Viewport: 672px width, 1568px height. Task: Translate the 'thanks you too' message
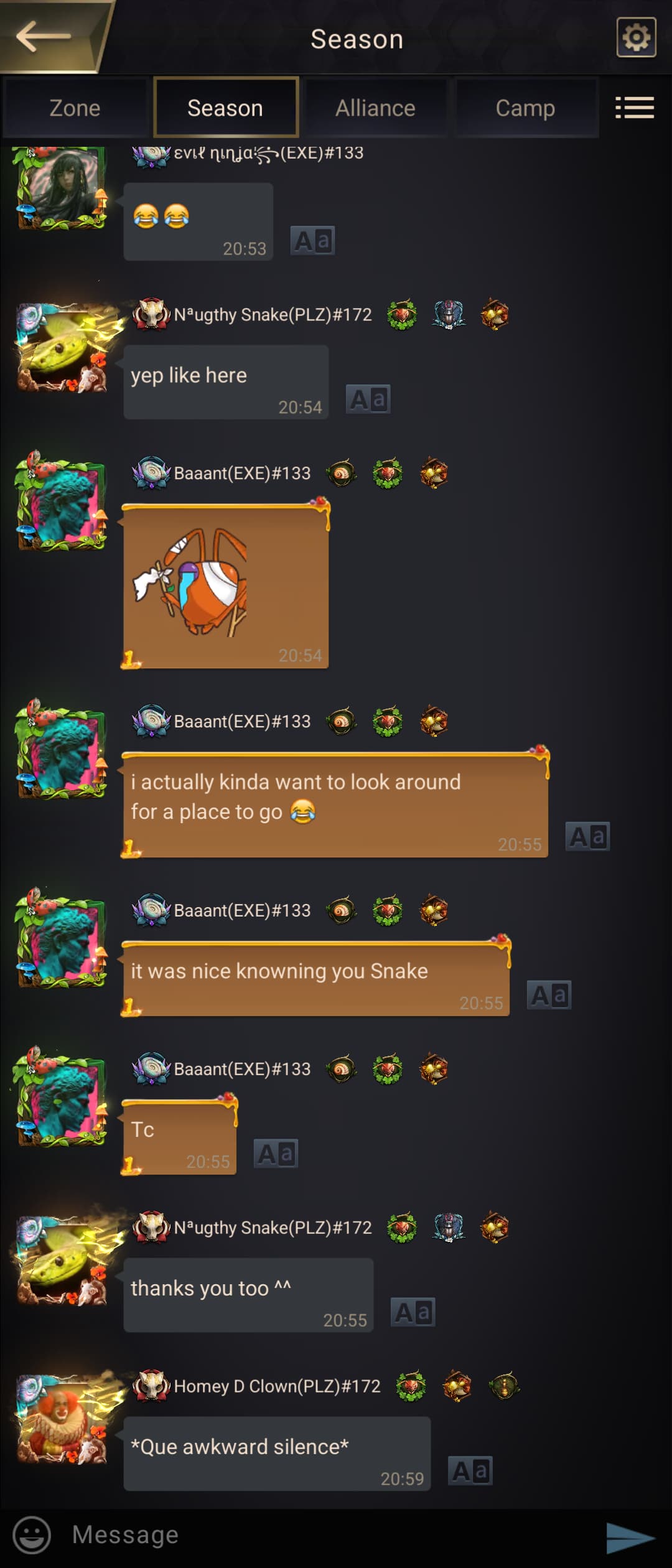(413, 1312)
